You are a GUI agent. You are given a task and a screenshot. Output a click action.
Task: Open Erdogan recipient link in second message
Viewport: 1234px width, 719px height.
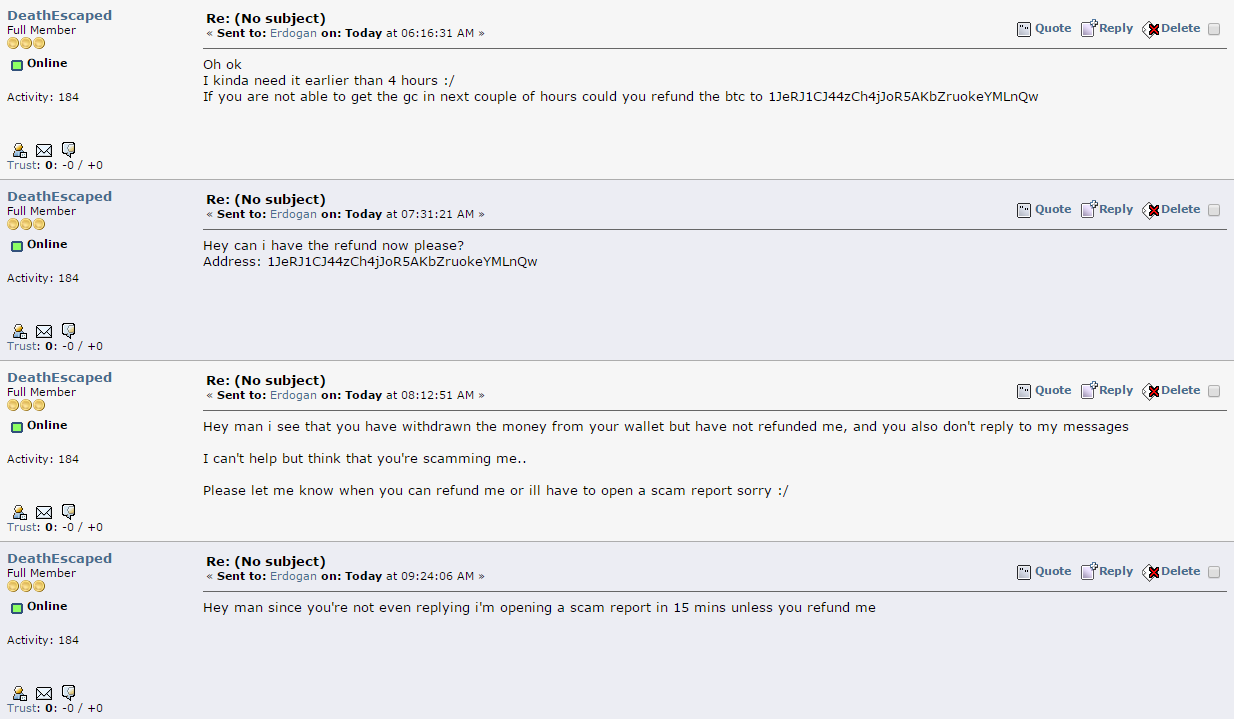point(293,214)
